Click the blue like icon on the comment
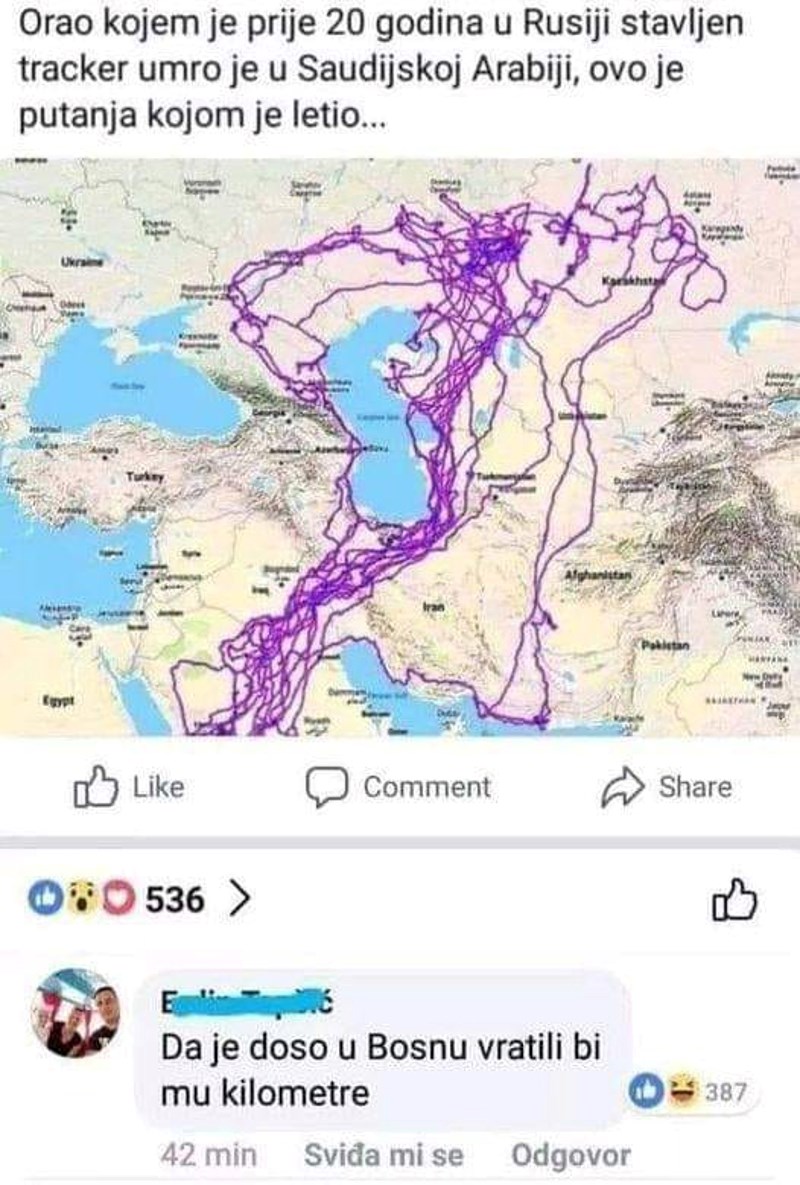800x1185 pixels. tap(647, 1091)
